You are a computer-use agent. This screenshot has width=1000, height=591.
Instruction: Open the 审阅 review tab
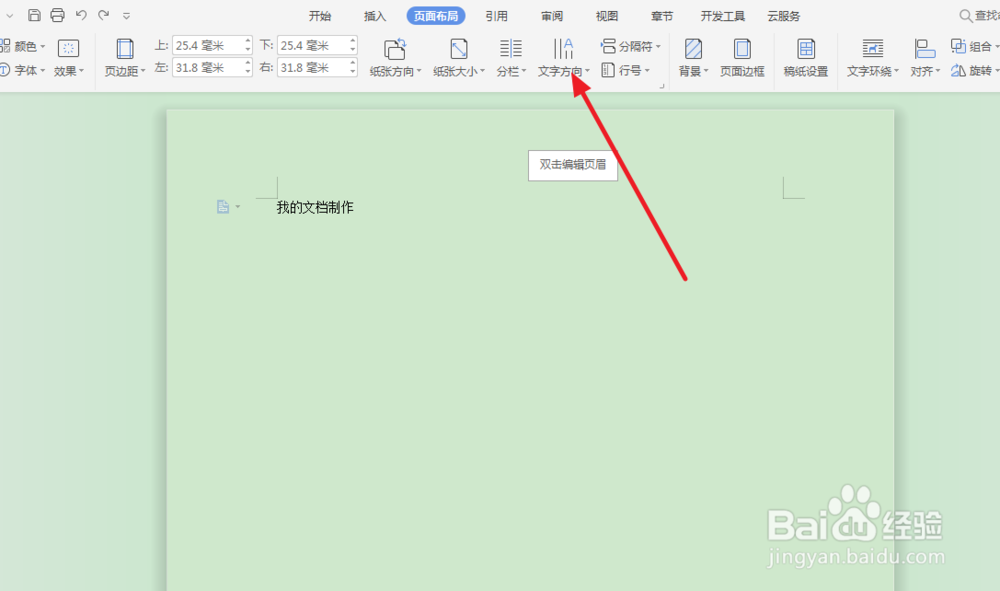click(552, 16)
